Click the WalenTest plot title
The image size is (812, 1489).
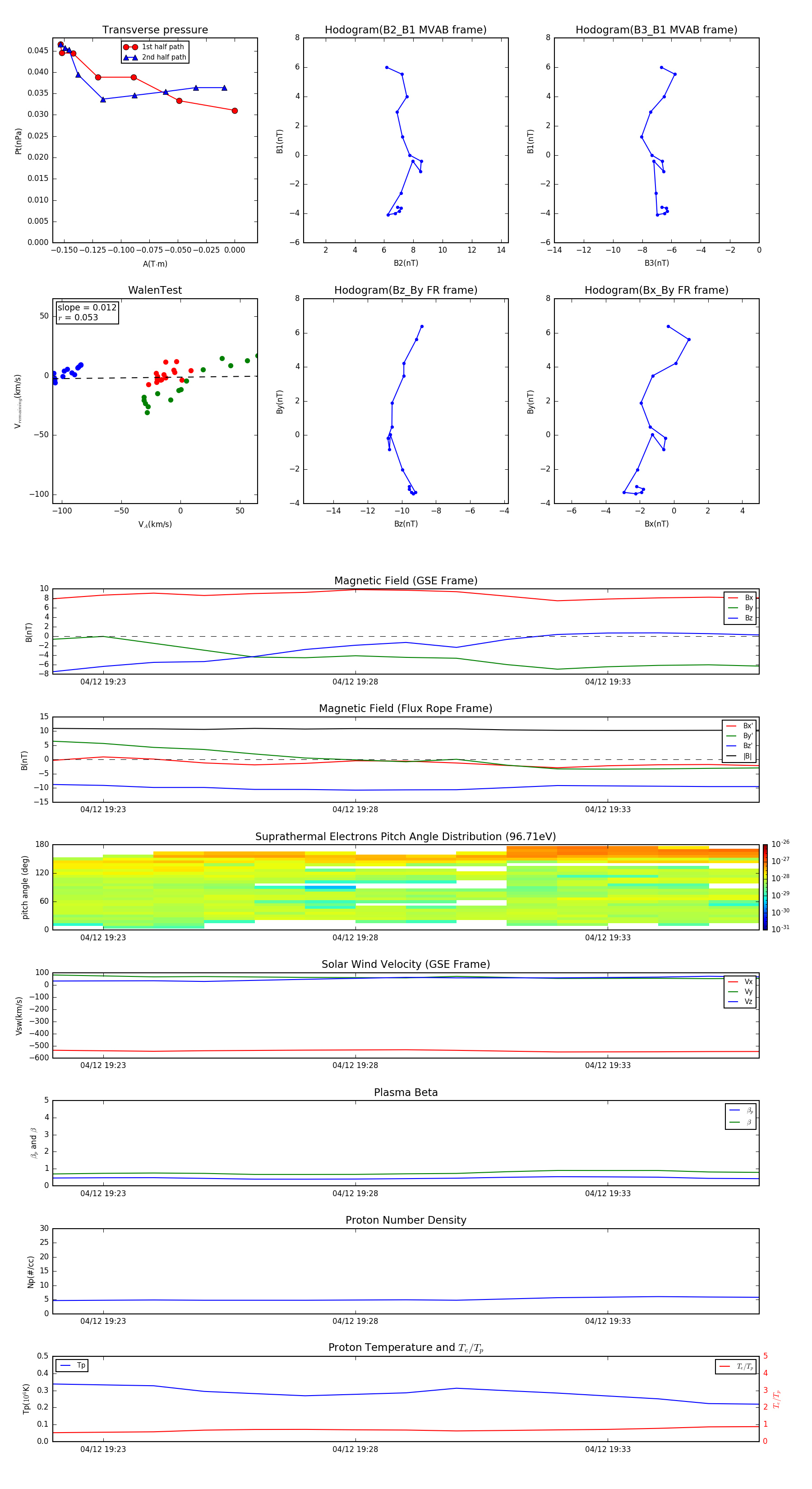[x=155, y=290]
